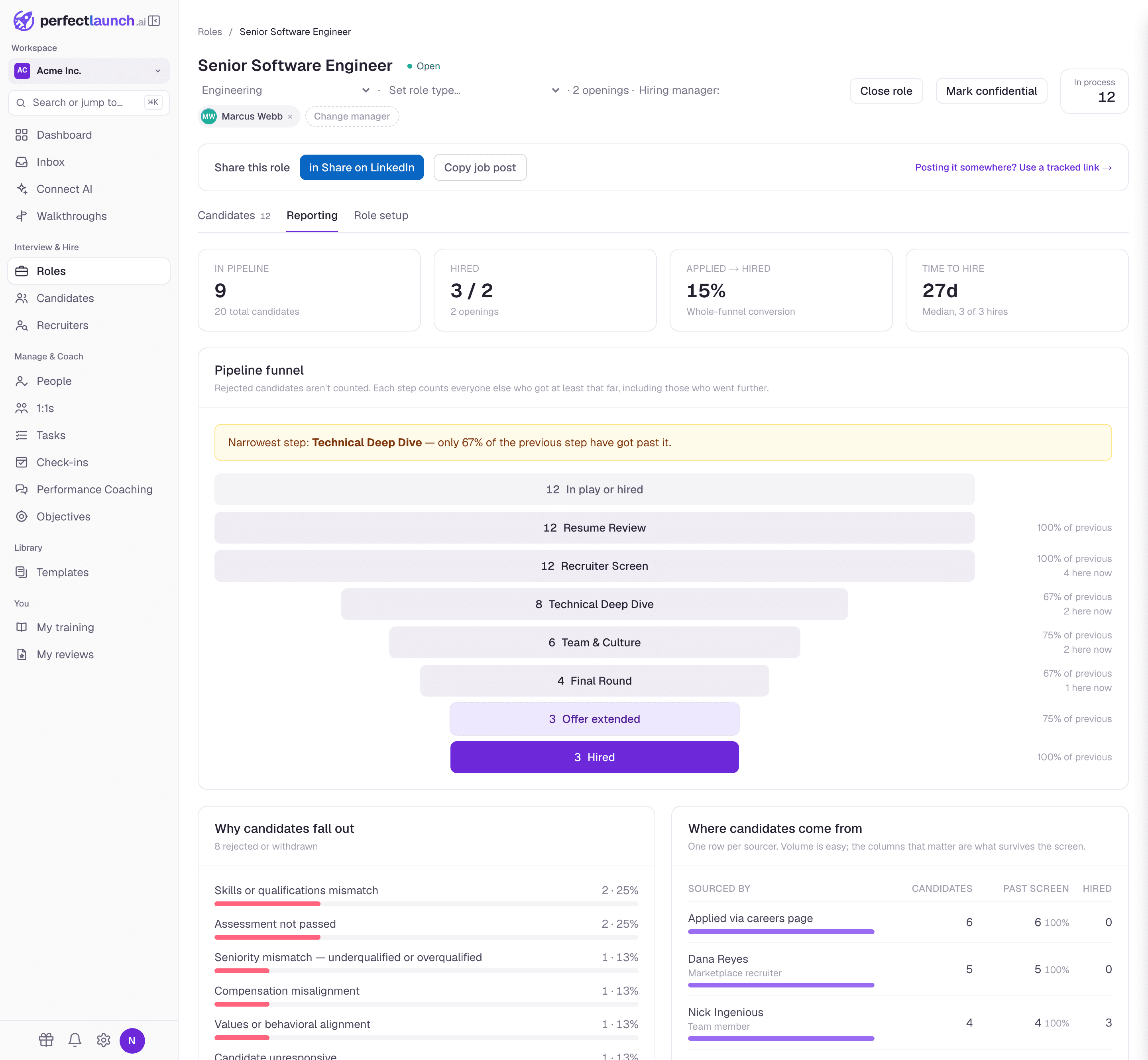Switch to the Role setup tab
This screenshot has width=1148, height=1060.
coord(381,216)
